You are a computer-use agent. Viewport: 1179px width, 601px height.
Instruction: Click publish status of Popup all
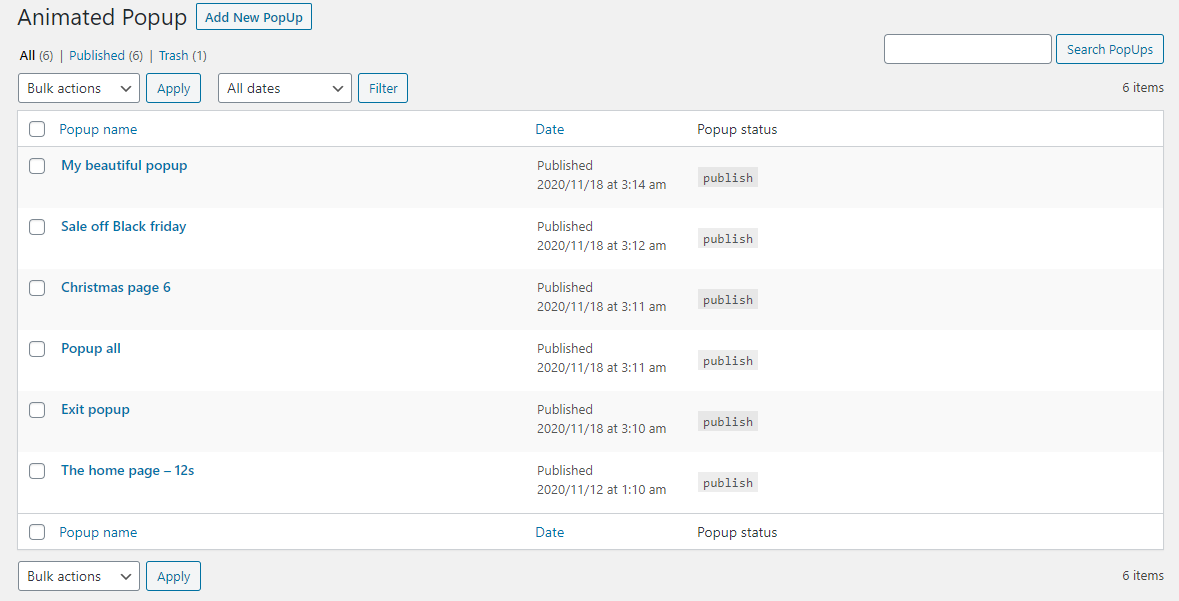tap(728, 361)
